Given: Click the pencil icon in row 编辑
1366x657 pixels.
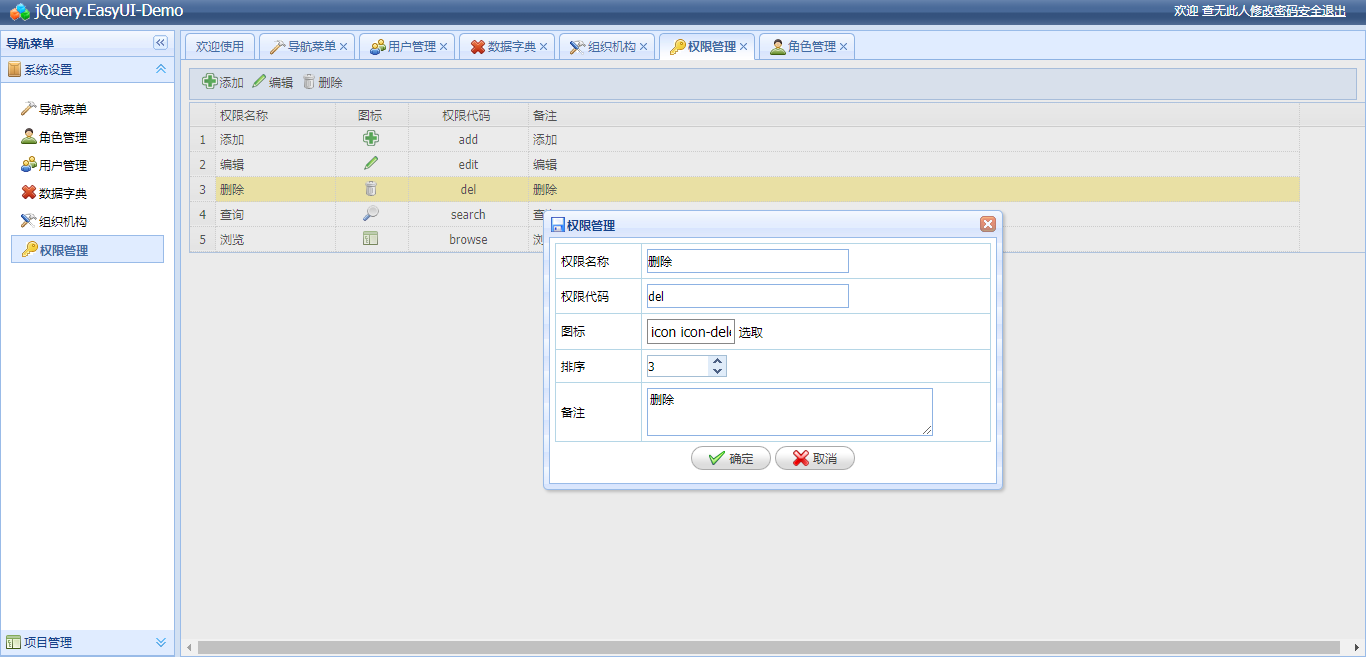Looking at the screenshot, I should 371,163.
